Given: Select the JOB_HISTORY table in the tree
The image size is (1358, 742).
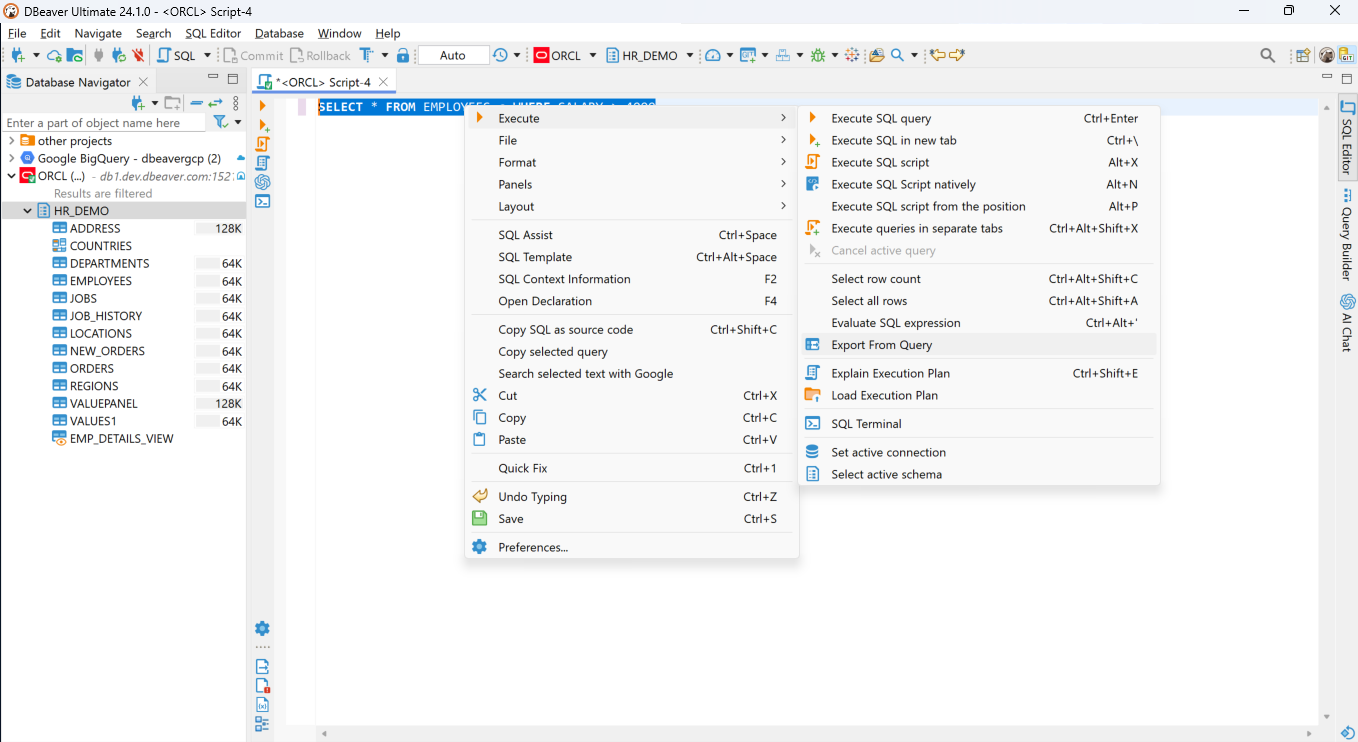Looking at the screenshot, I should (x=106, y=316).
